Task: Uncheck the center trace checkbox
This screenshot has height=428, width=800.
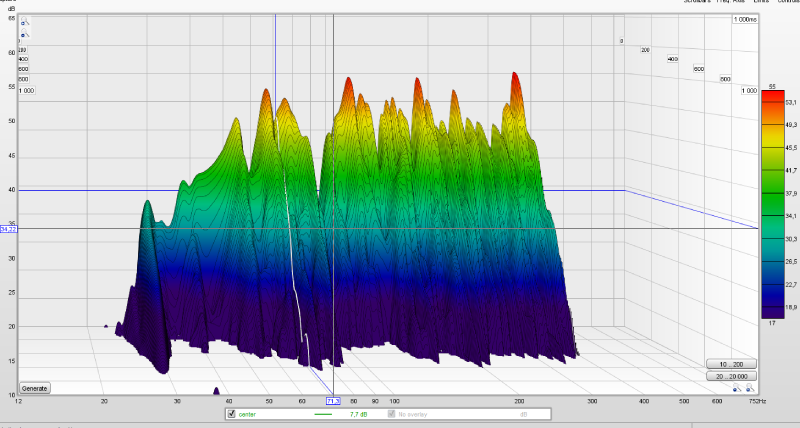Action: pos(232,413)
